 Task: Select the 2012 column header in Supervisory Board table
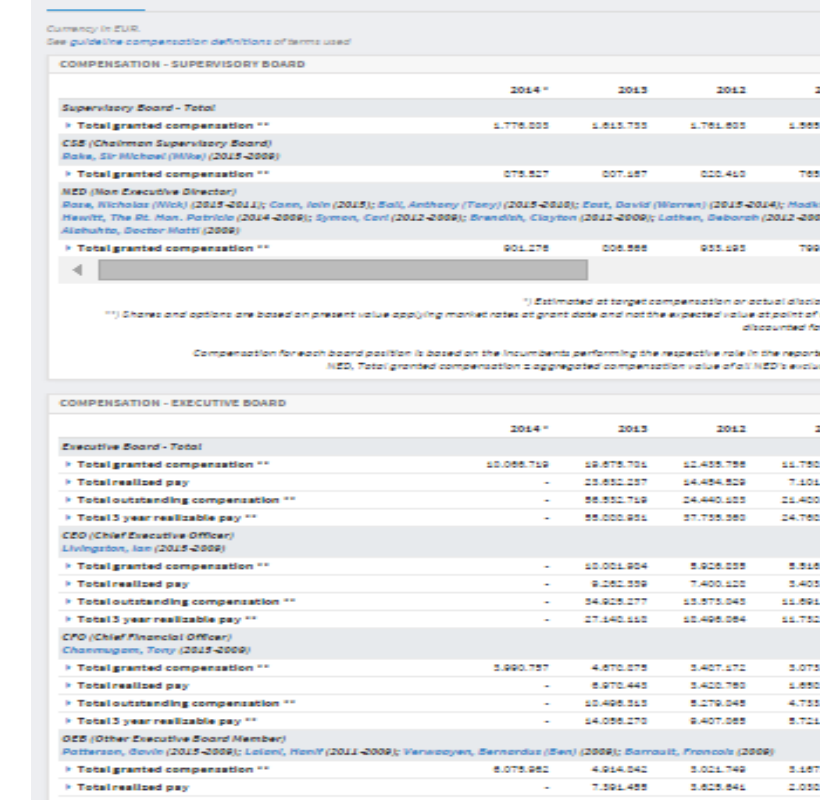[731, 90]
